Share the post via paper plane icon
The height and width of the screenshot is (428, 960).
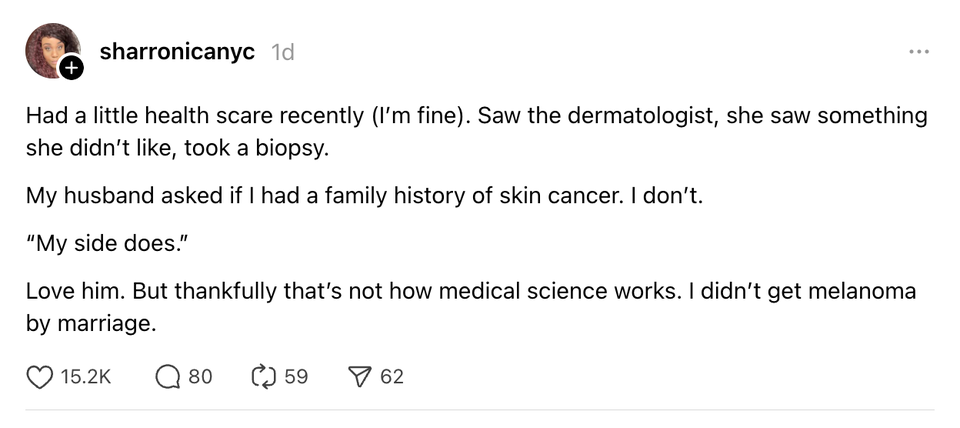[x=358, y=377]
